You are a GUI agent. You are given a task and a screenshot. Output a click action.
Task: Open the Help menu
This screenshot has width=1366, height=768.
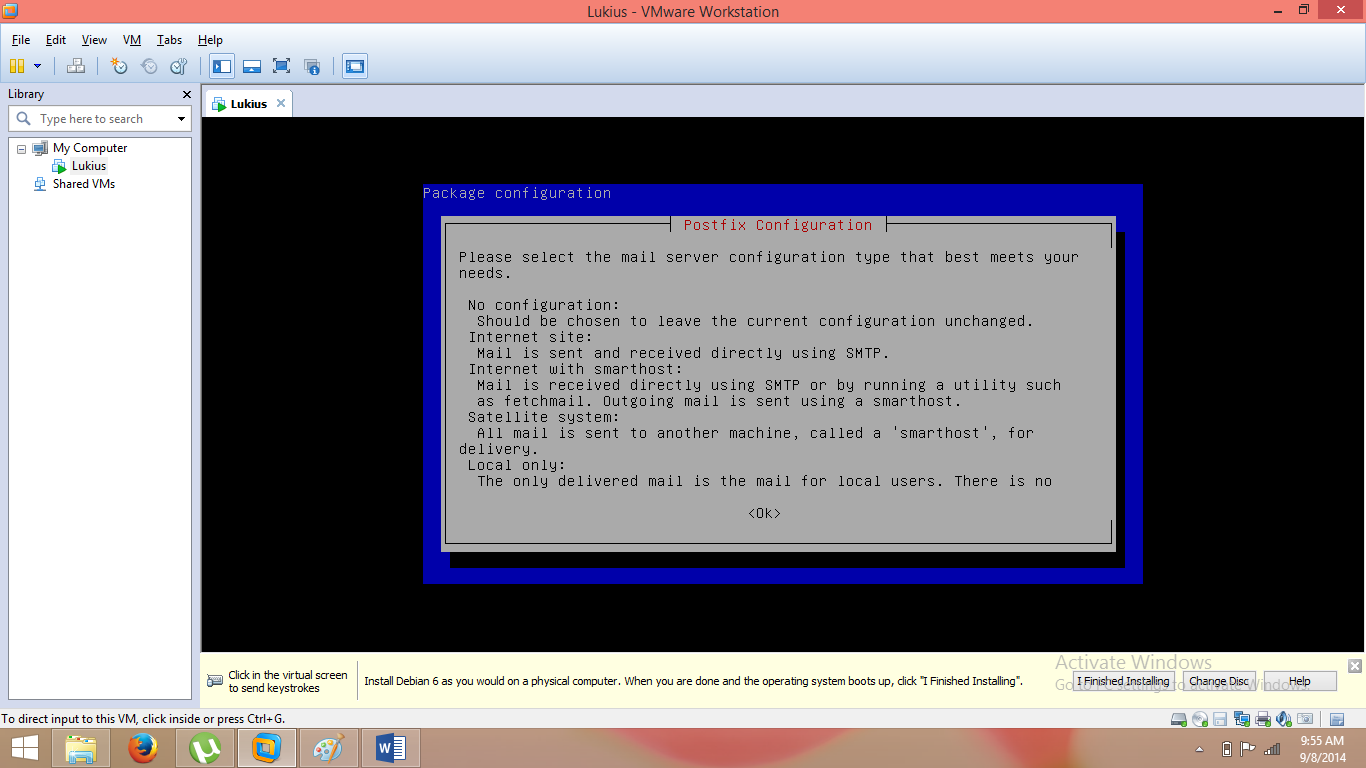(x=210, y=40)
